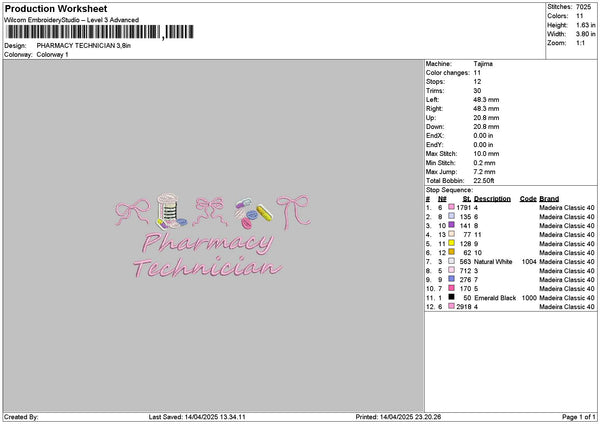Click the Max Stitch value 10.0 mm
This screenshot has width=600, height=424.
(x=486, y=153)
